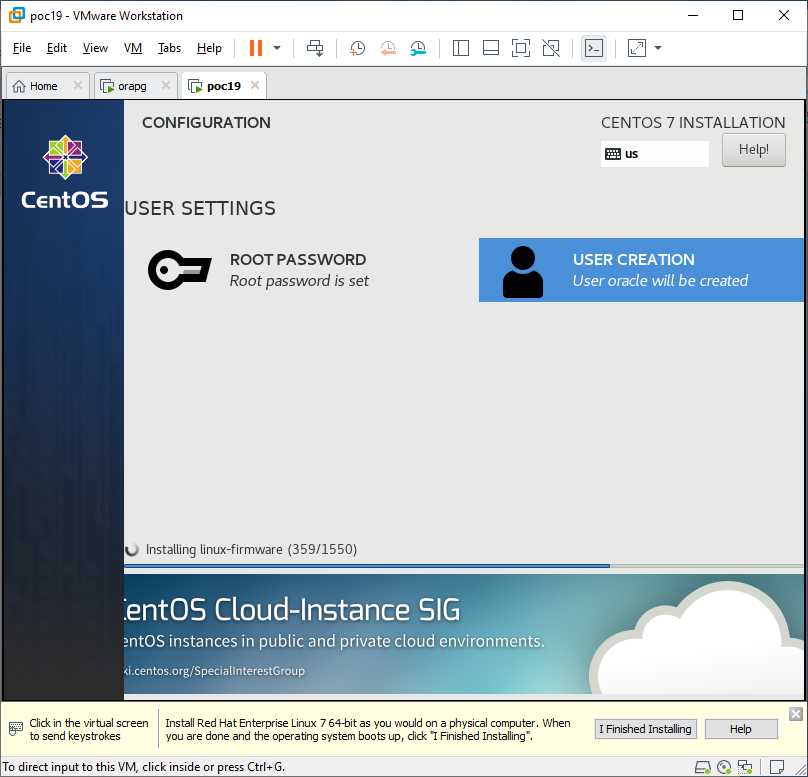
Task: Maximize the VMware Workstation window
Action: click(x=738, y=15)
